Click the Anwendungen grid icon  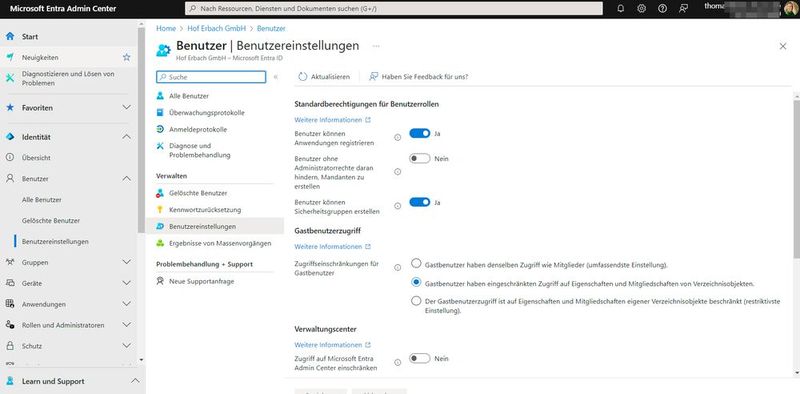(x=10, y=304)
